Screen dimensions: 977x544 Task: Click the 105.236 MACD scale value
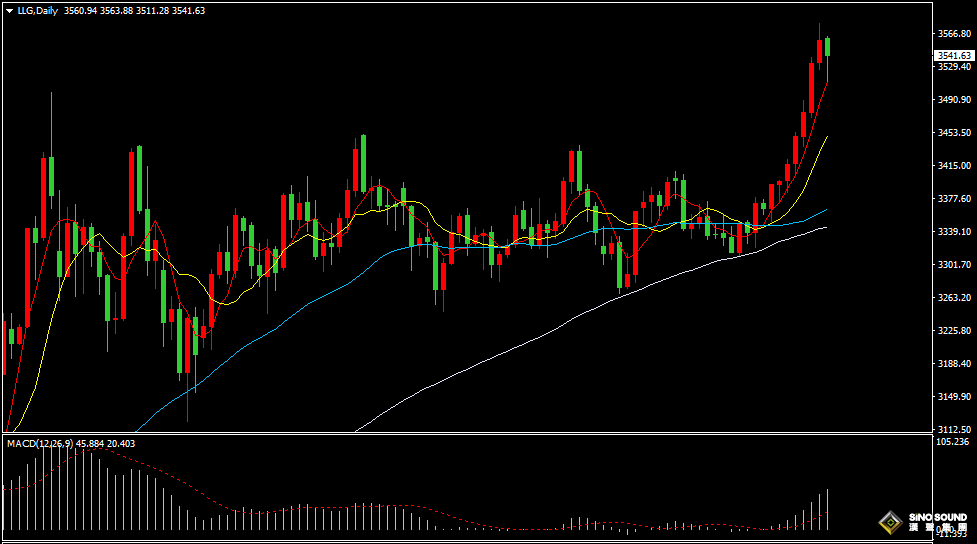[952, 441]
